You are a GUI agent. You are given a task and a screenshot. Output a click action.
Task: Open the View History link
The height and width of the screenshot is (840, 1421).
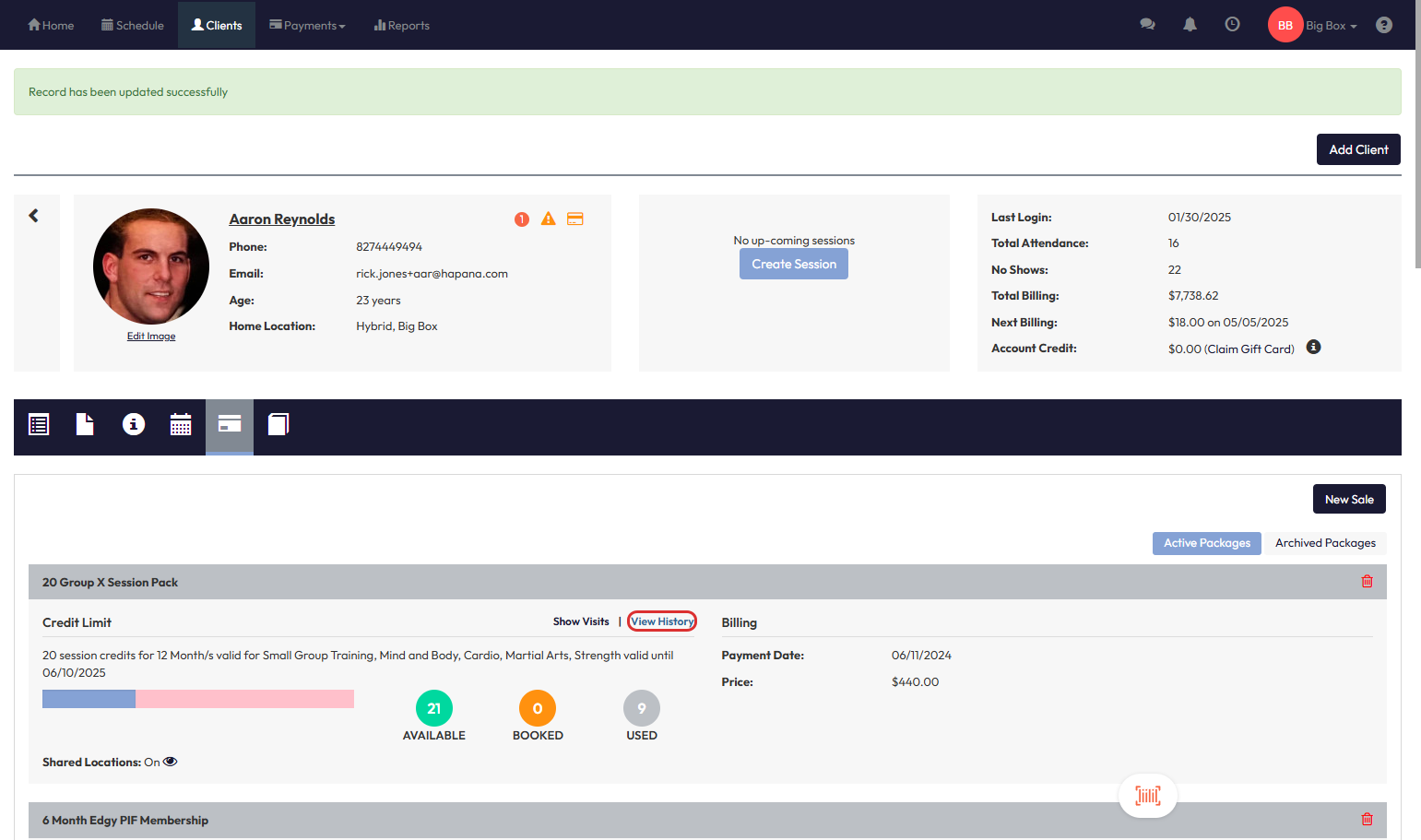662,621
